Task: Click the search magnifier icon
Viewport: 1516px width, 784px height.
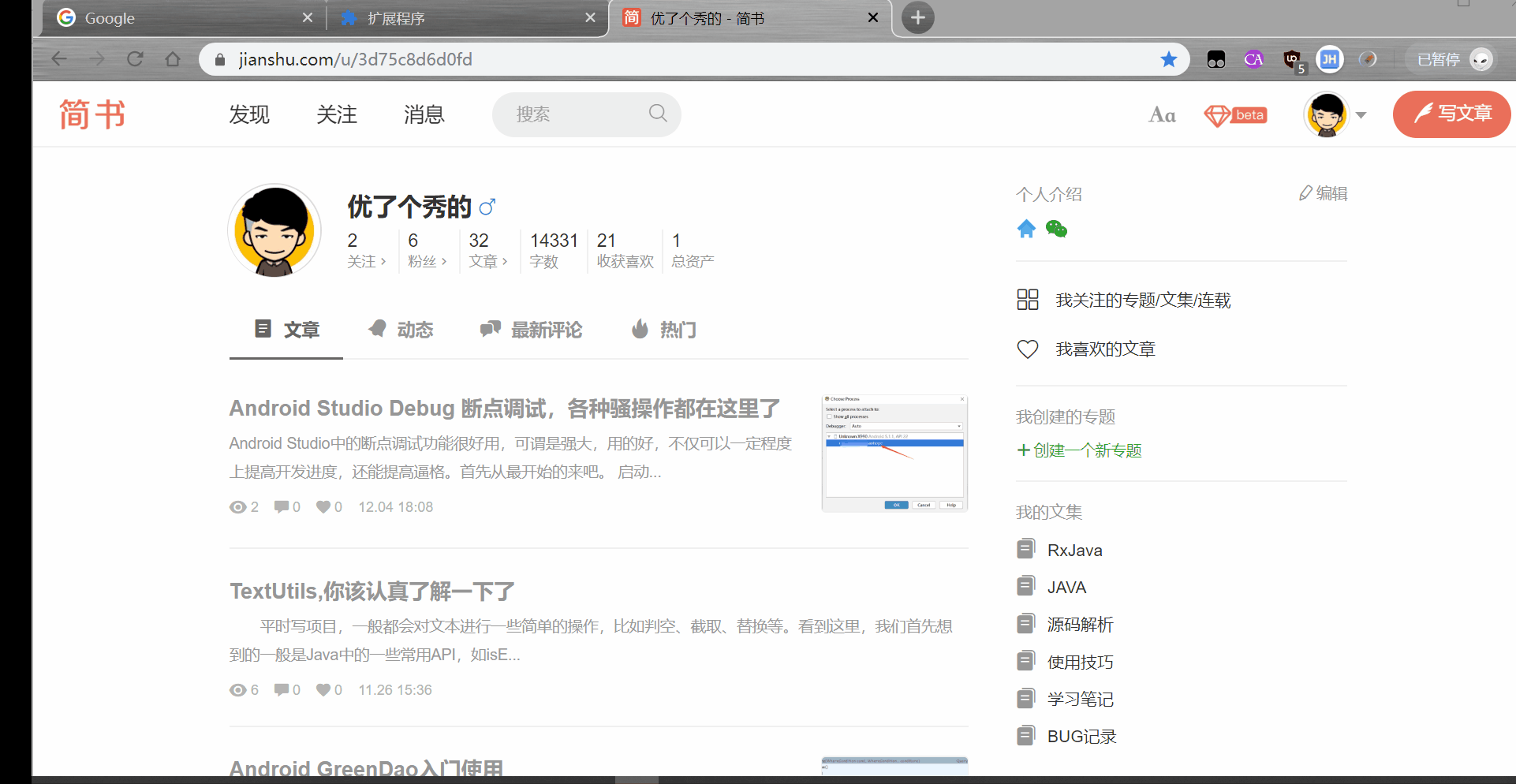Action: tap(658, 114)
